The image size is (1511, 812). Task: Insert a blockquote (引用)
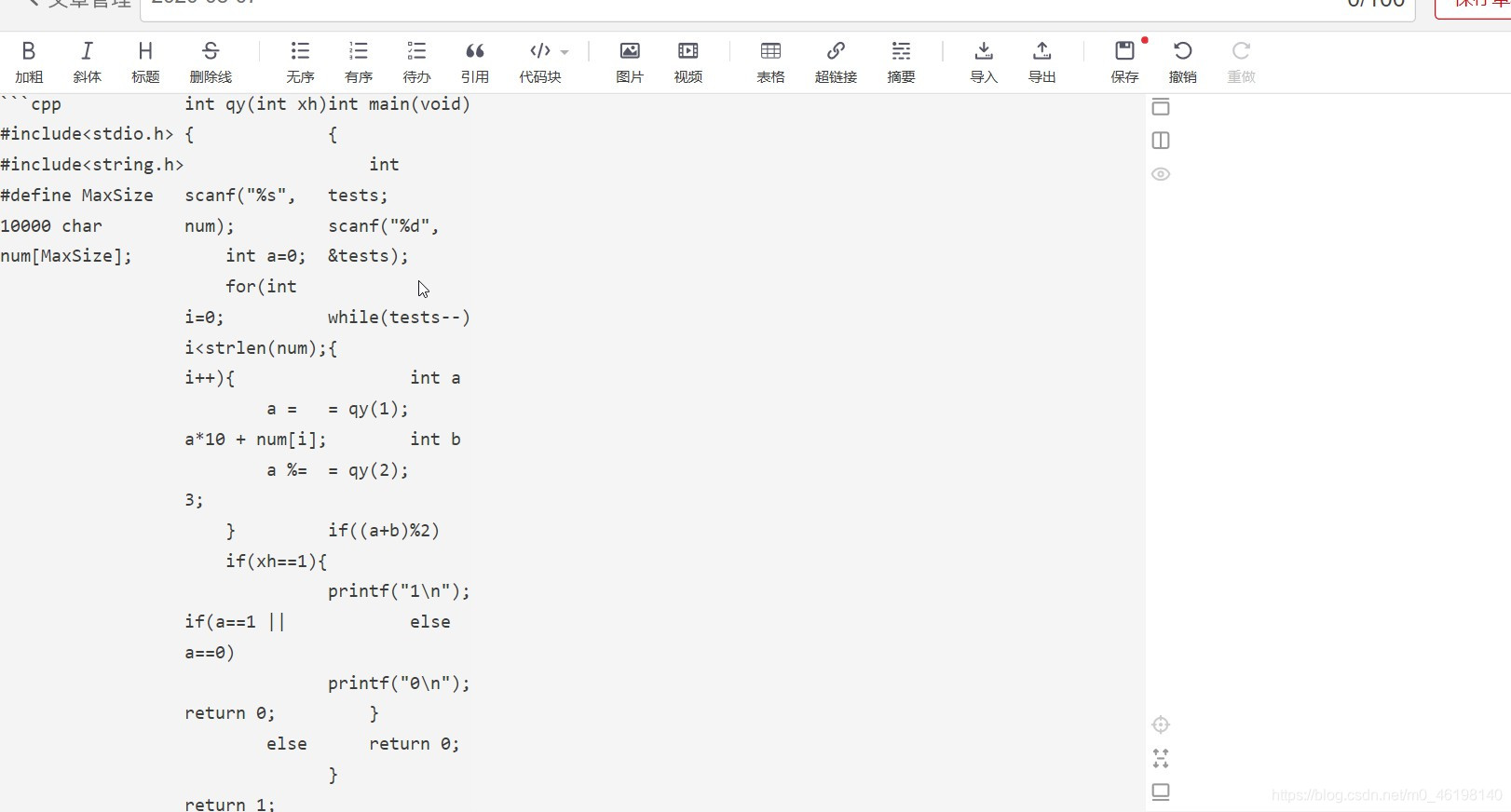point(475,61)
